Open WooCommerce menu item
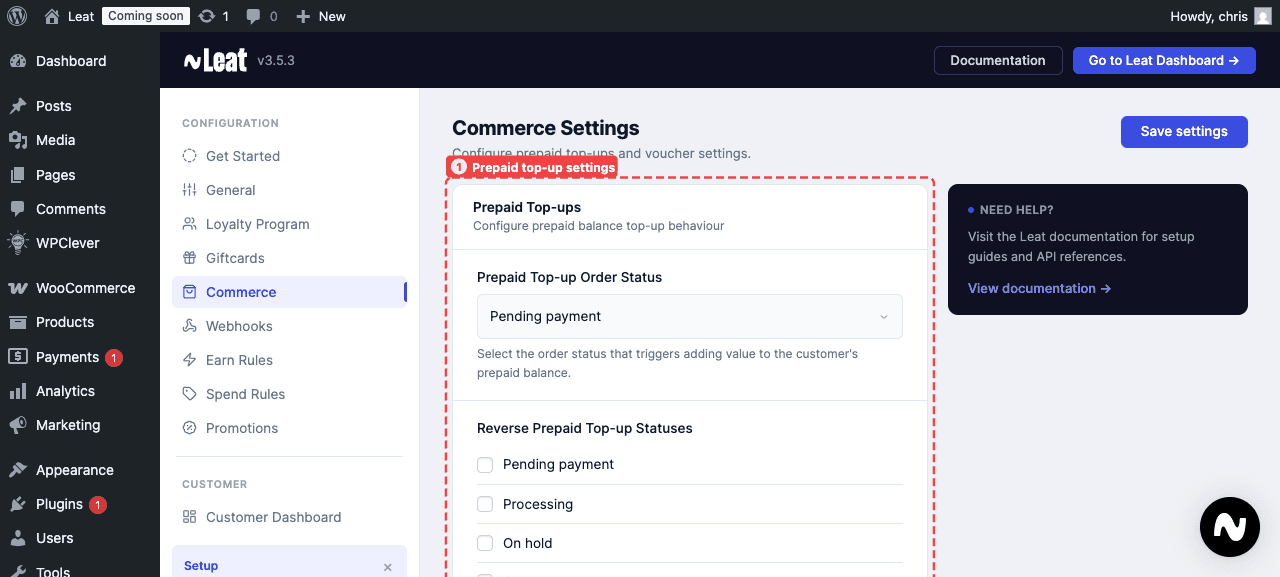 coord(80,288)
